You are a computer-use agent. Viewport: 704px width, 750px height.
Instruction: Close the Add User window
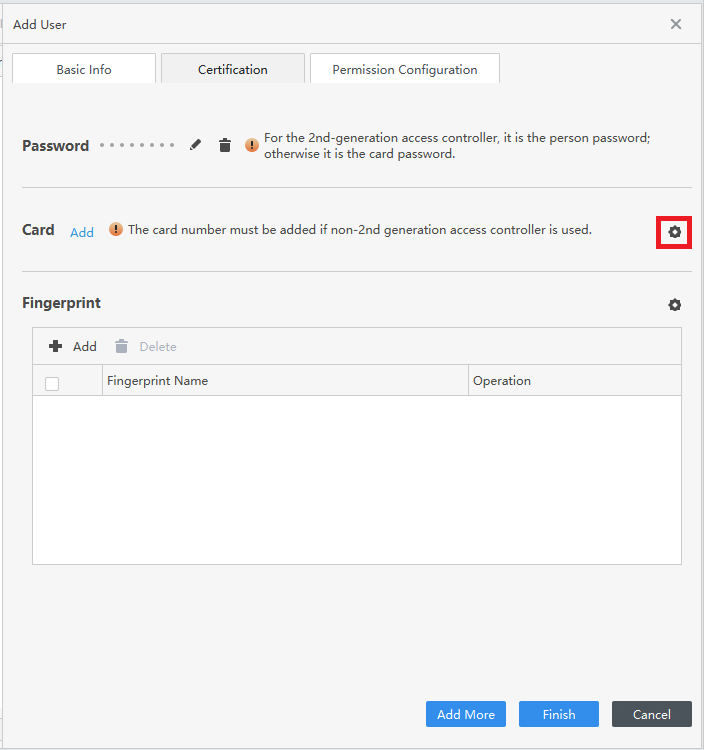(x=676, y=24)
